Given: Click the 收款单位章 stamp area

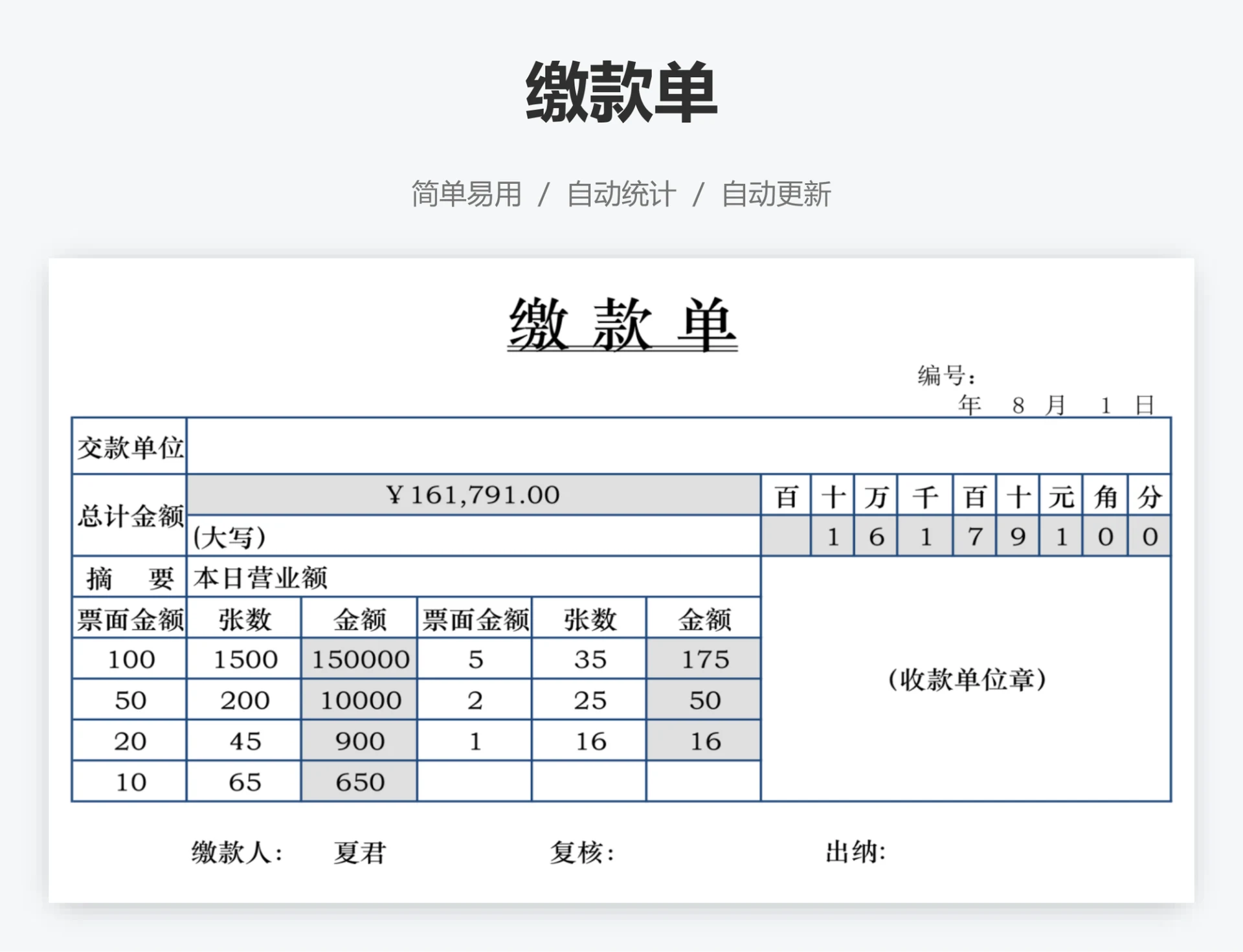Looking at the screenshot, I should [966, 680].
